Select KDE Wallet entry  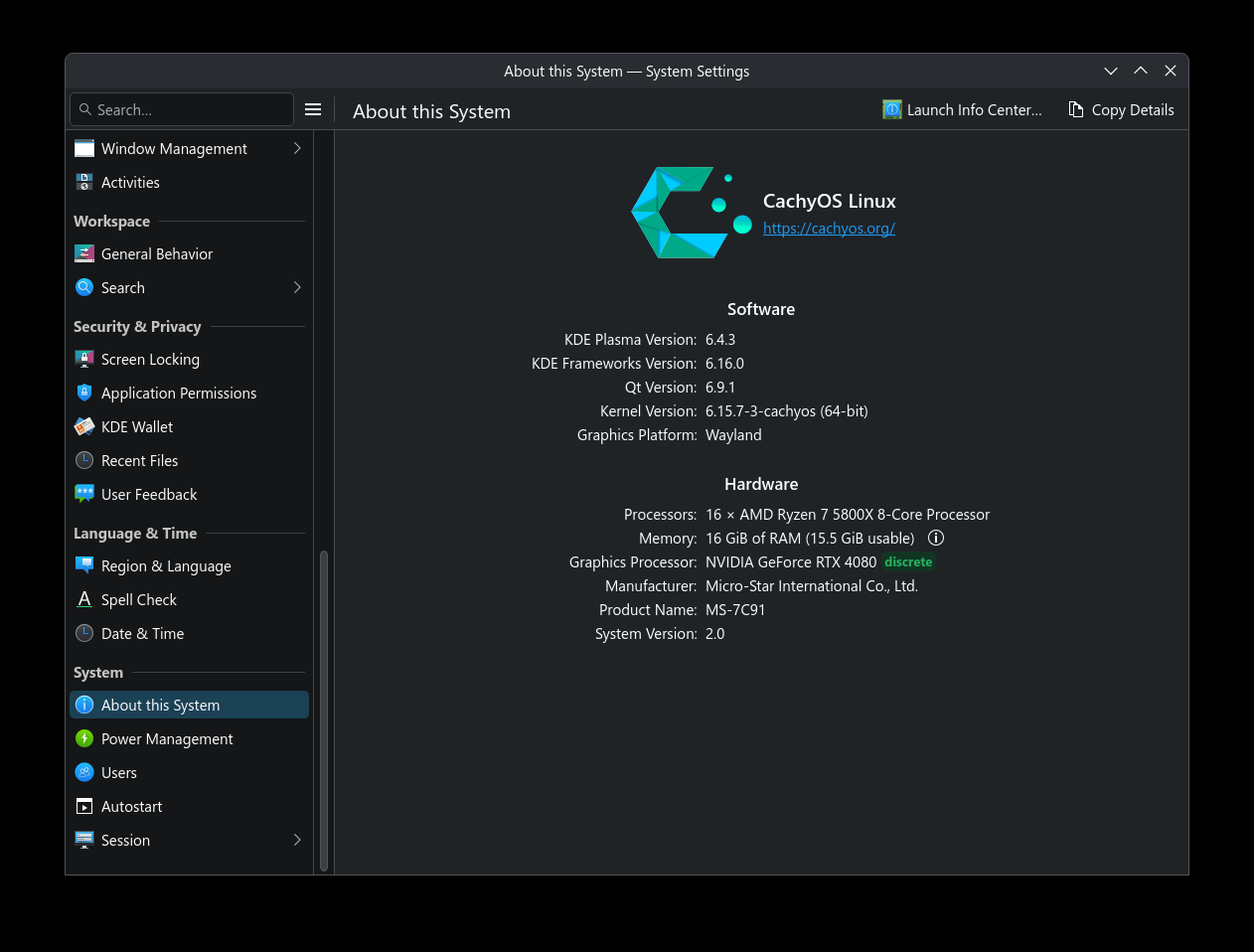click(189, 426)
